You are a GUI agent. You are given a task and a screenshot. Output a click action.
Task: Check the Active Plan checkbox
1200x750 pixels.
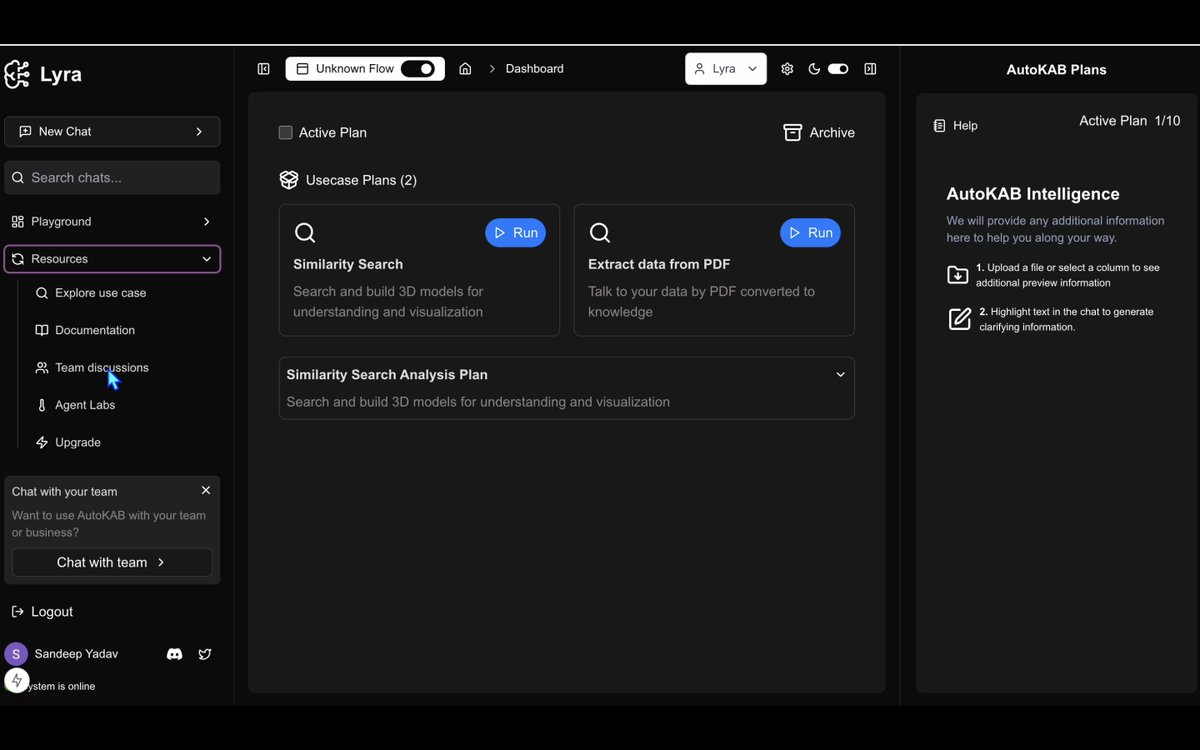click(x=286, y=132)
